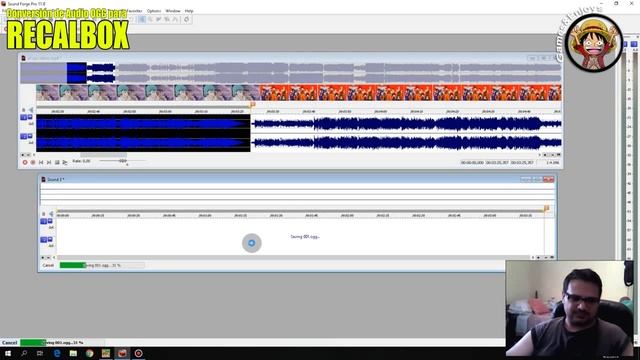The width and height of the screenshot is (640, 360).
Task: Select the highlighted Edit tool in the toolbar
Action: click(142, 19)
